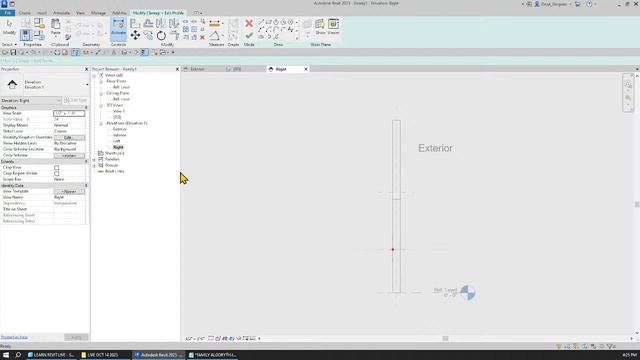Screen dimensions: 640x360
Task: Collapse the Views (all) tree node
Action: click(x=94, y=76)
